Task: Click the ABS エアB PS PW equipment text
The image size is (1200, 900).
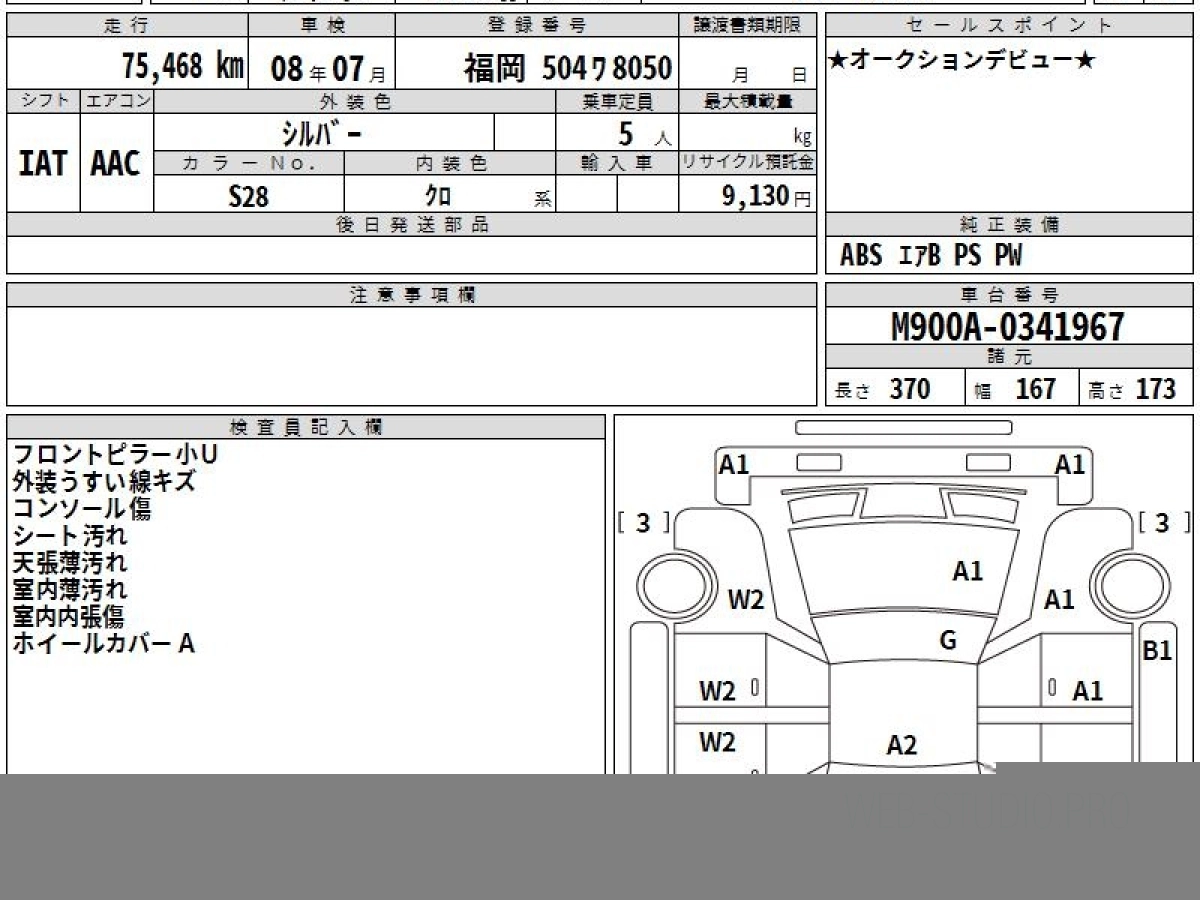Action: 931,256
